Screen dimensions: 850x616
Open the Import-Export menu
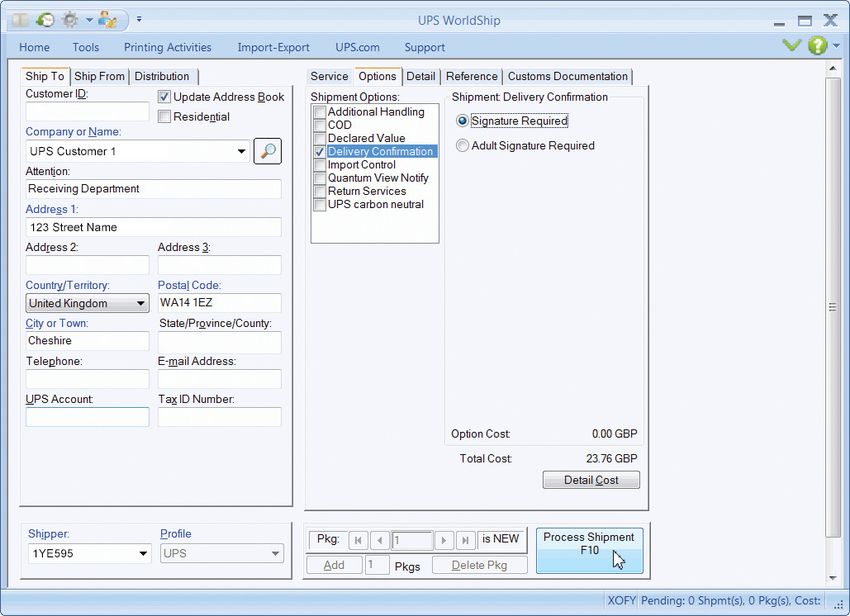click(x=273, y=47)
